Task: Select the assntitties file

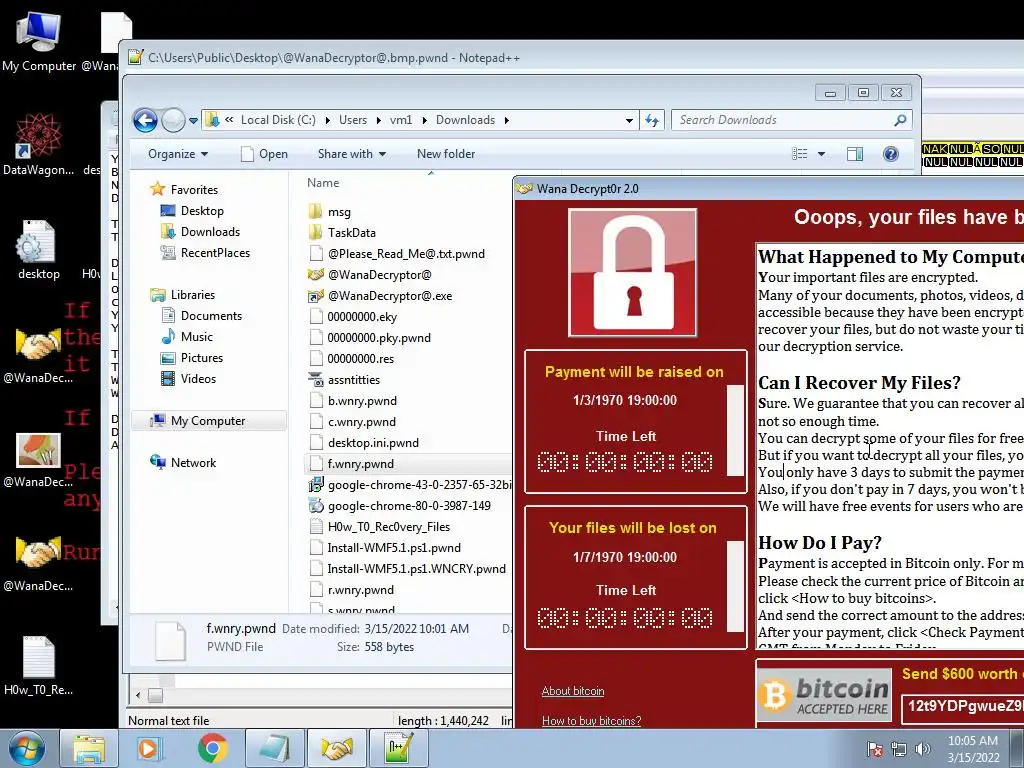Action: coord(344,379)
